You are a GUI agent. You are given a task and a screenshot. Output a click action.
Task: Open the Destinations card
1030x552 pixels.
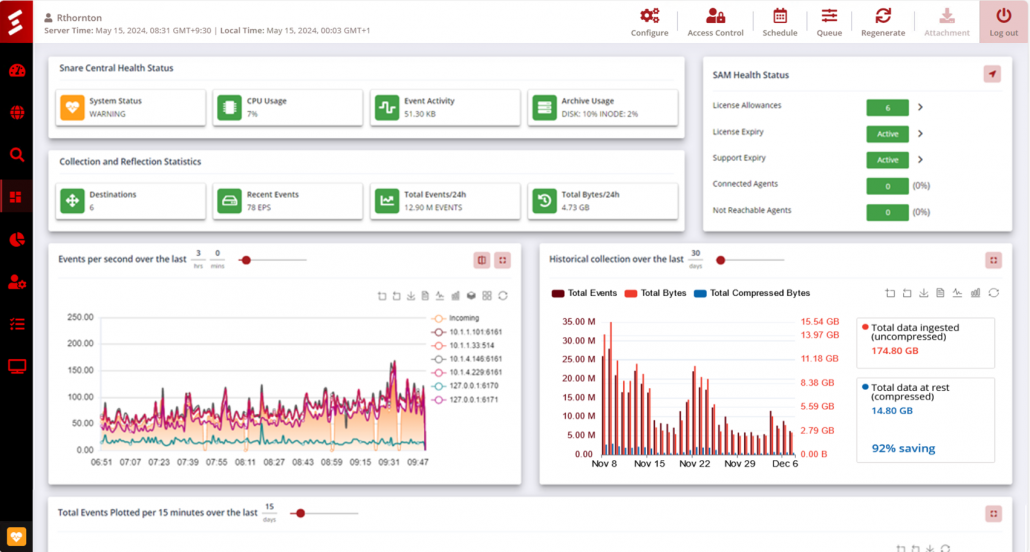point(131,200)
